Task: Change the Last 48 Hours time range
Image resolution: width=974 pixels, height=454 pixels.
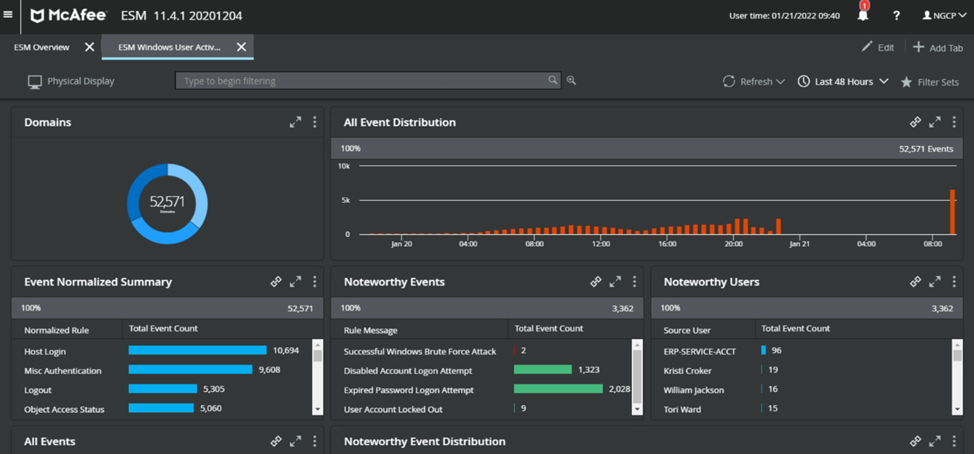Action: [x=843, y=81]
